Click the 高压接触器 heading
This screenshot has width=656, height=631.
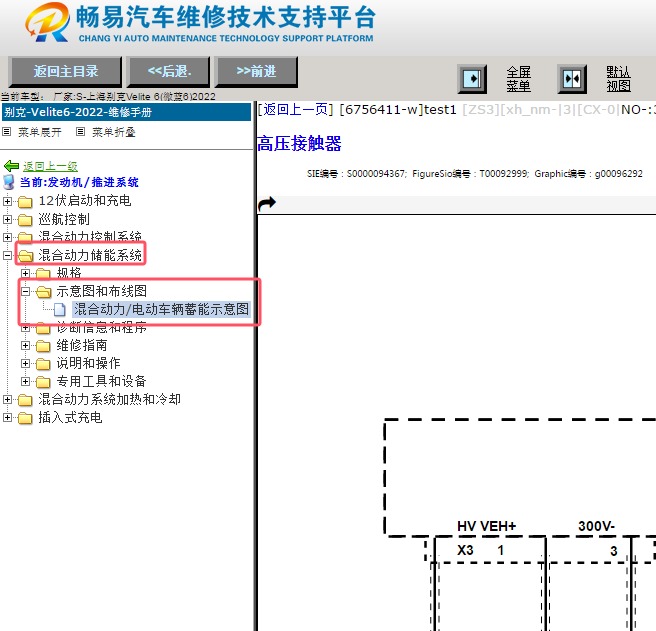pos(299,144)
